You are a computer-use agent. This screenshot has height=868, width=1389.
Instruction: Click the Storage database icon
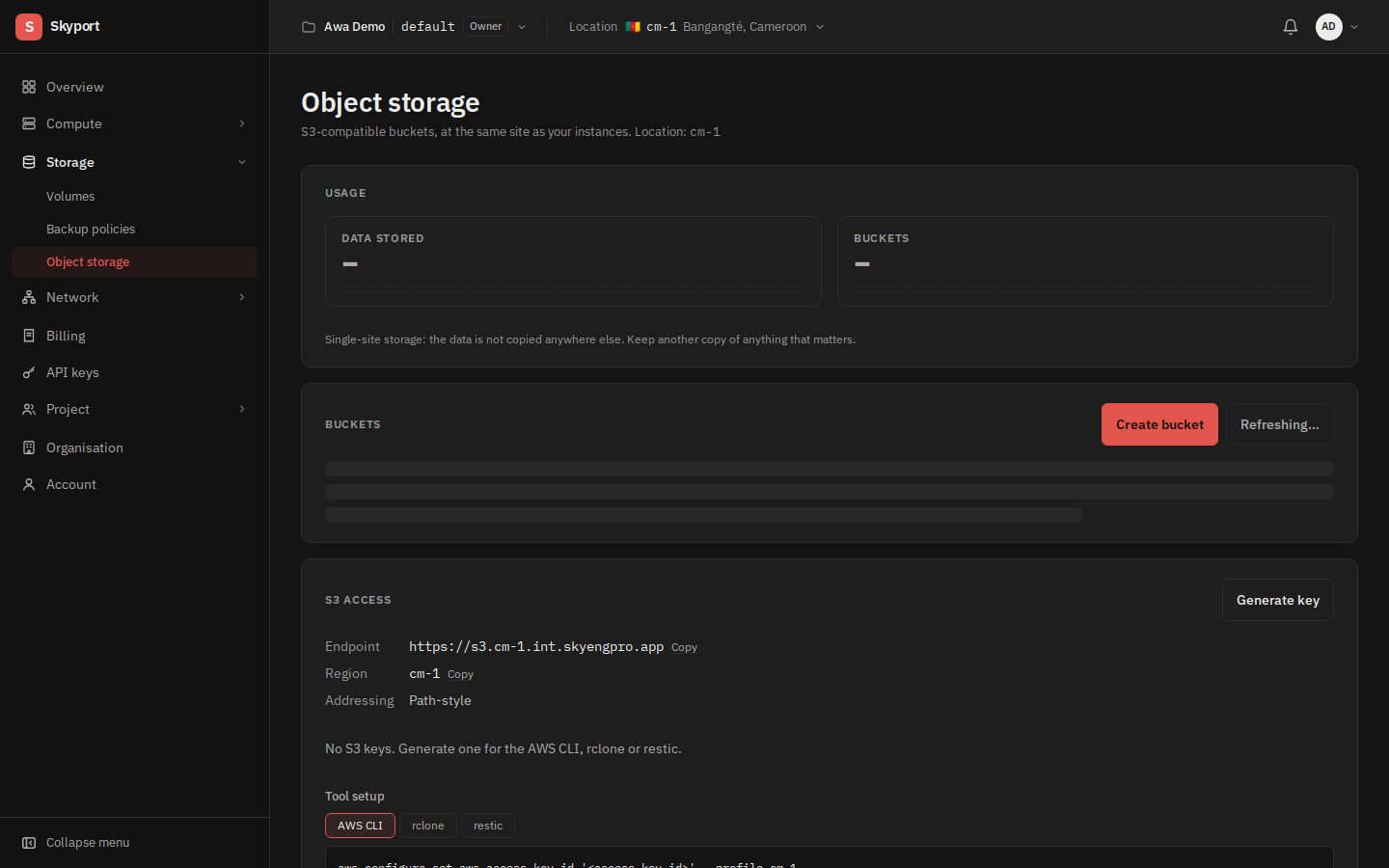coord(29,162)
